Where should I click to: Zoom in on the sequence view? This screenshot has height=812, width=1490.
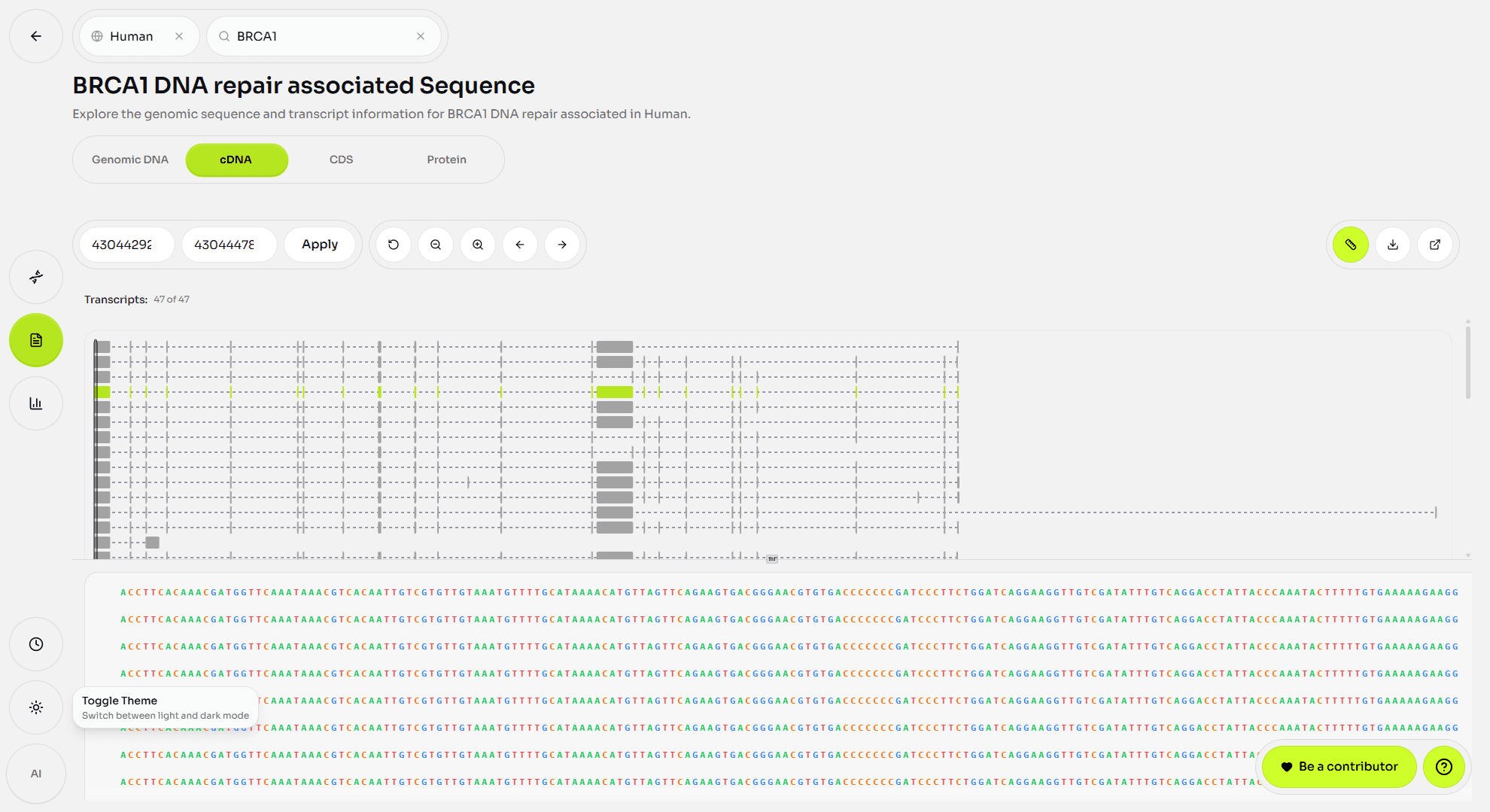tap(478, 245)
